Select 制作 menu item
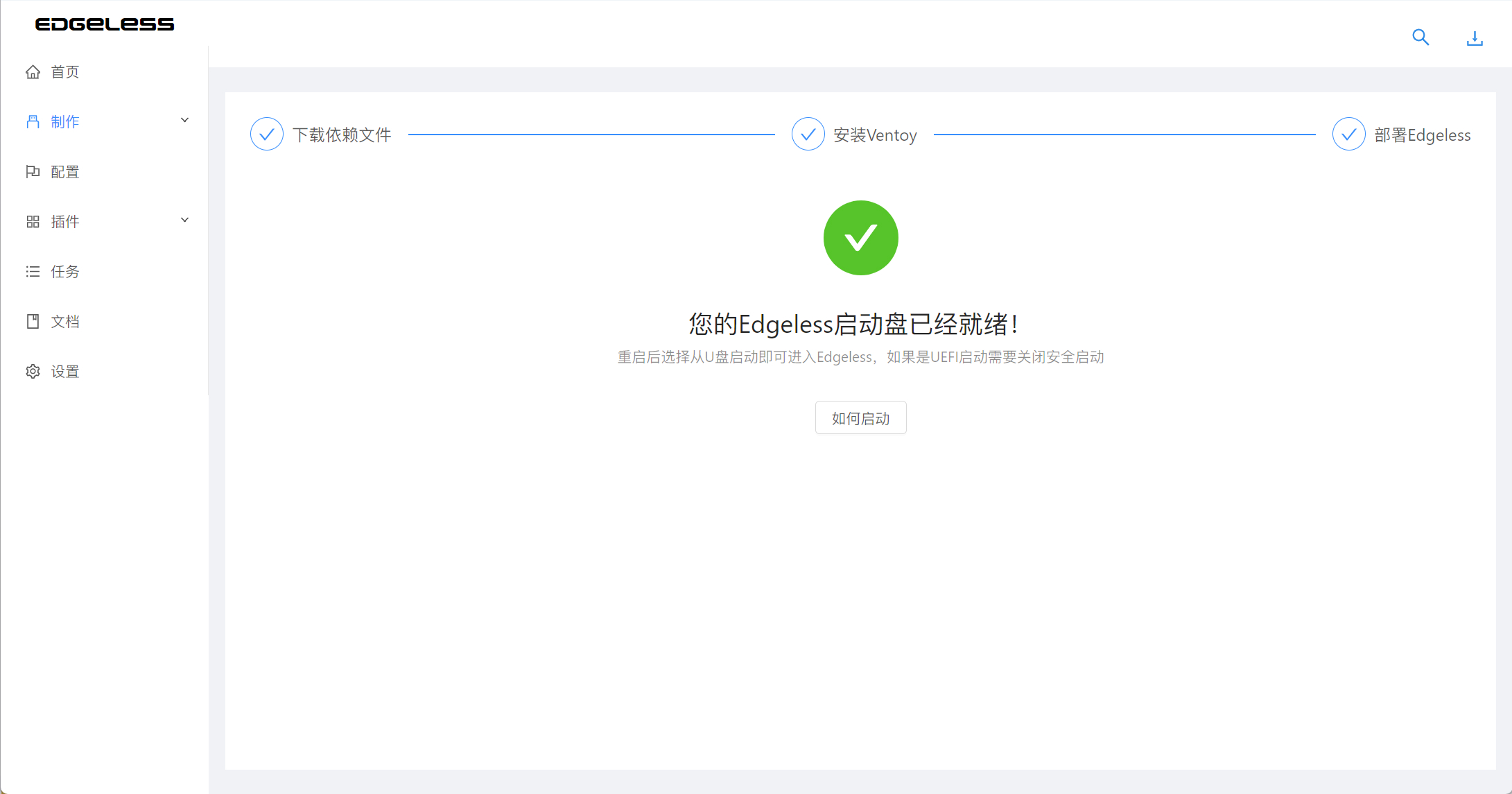The width and height of the screenshot is (1512, 794). click(x=104, y=122)
